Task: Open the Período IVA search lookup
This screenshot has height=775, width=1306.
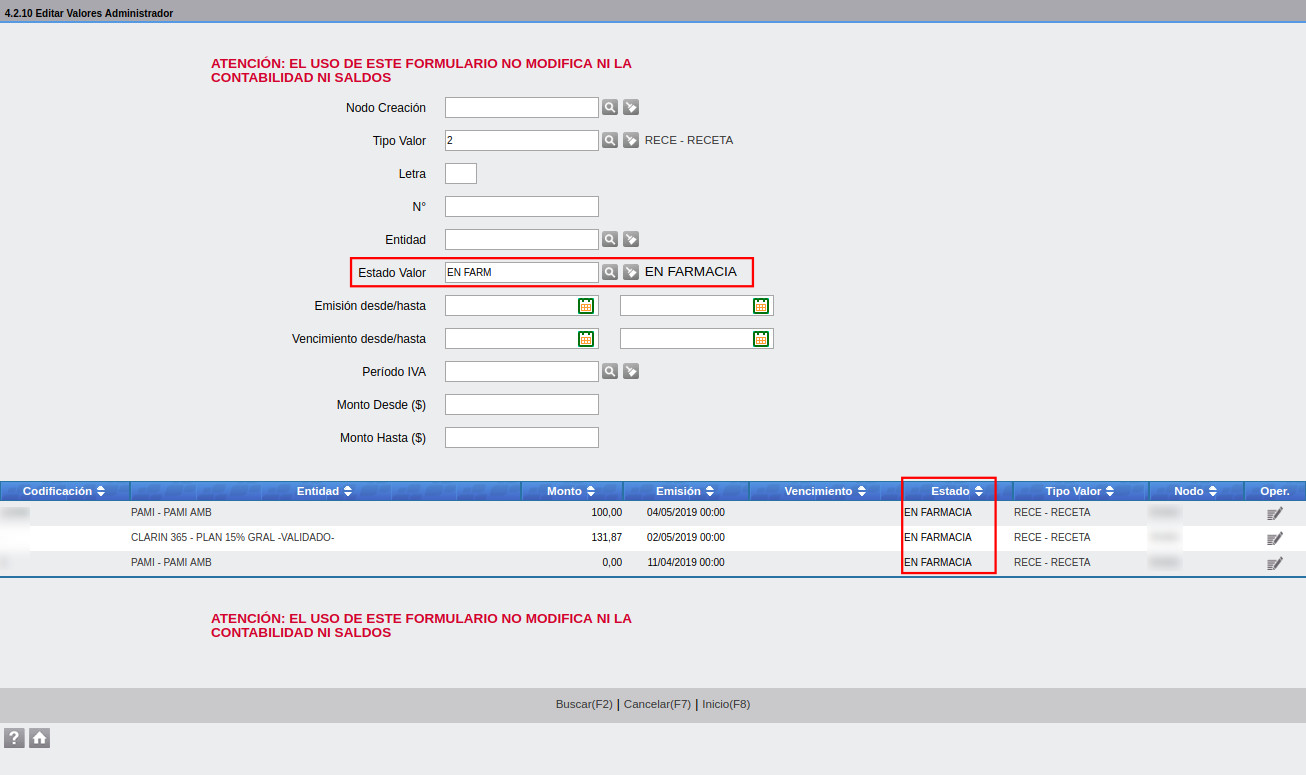Action: pos(609,372)
